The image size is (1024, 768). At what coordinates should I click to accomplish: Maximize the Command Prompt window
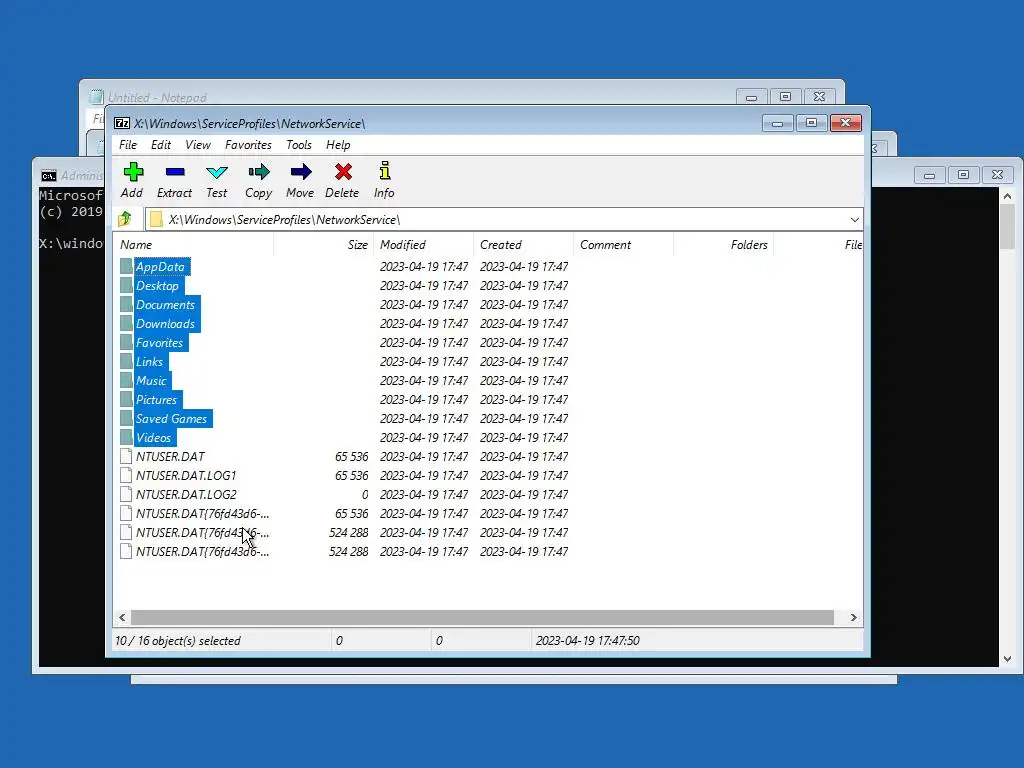[x=963, y=174]
